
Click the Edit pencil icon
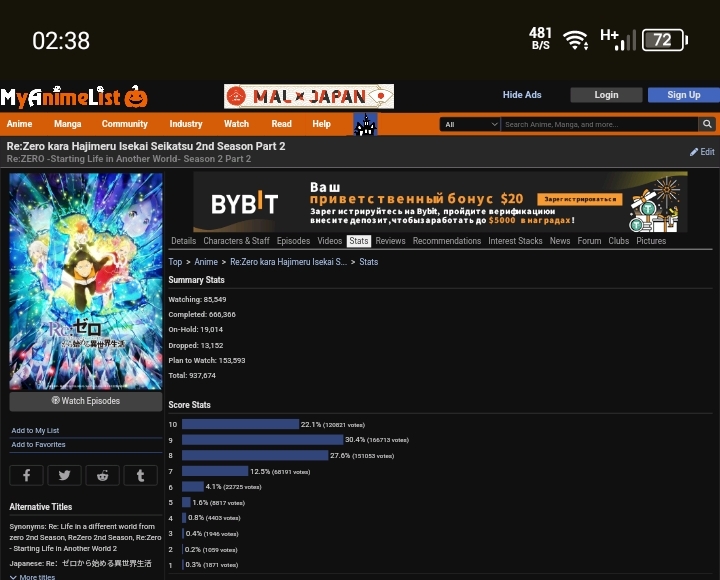click(x=694, y=152)
